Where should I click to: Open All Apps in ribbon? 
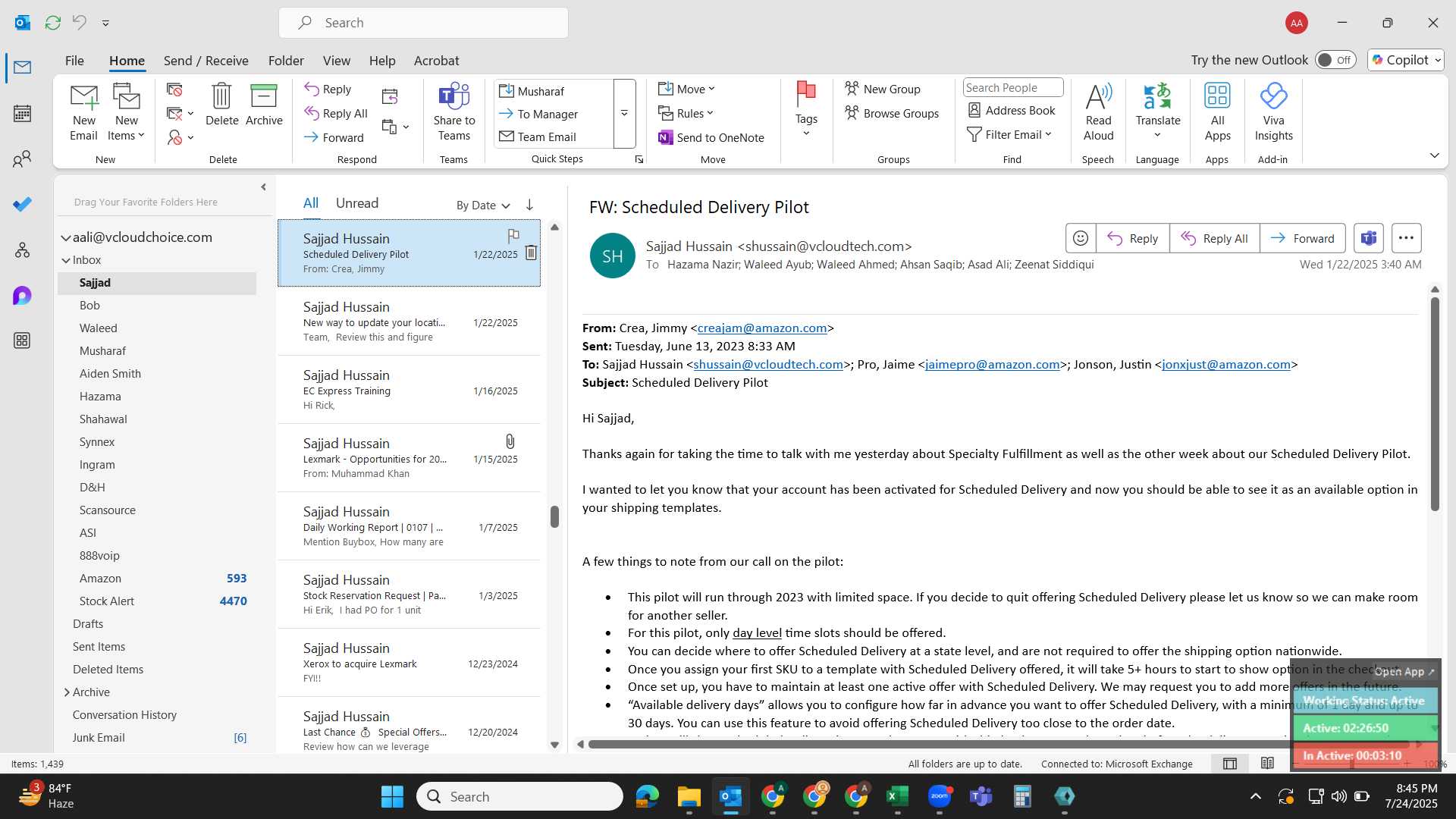tap(1217, 112)
